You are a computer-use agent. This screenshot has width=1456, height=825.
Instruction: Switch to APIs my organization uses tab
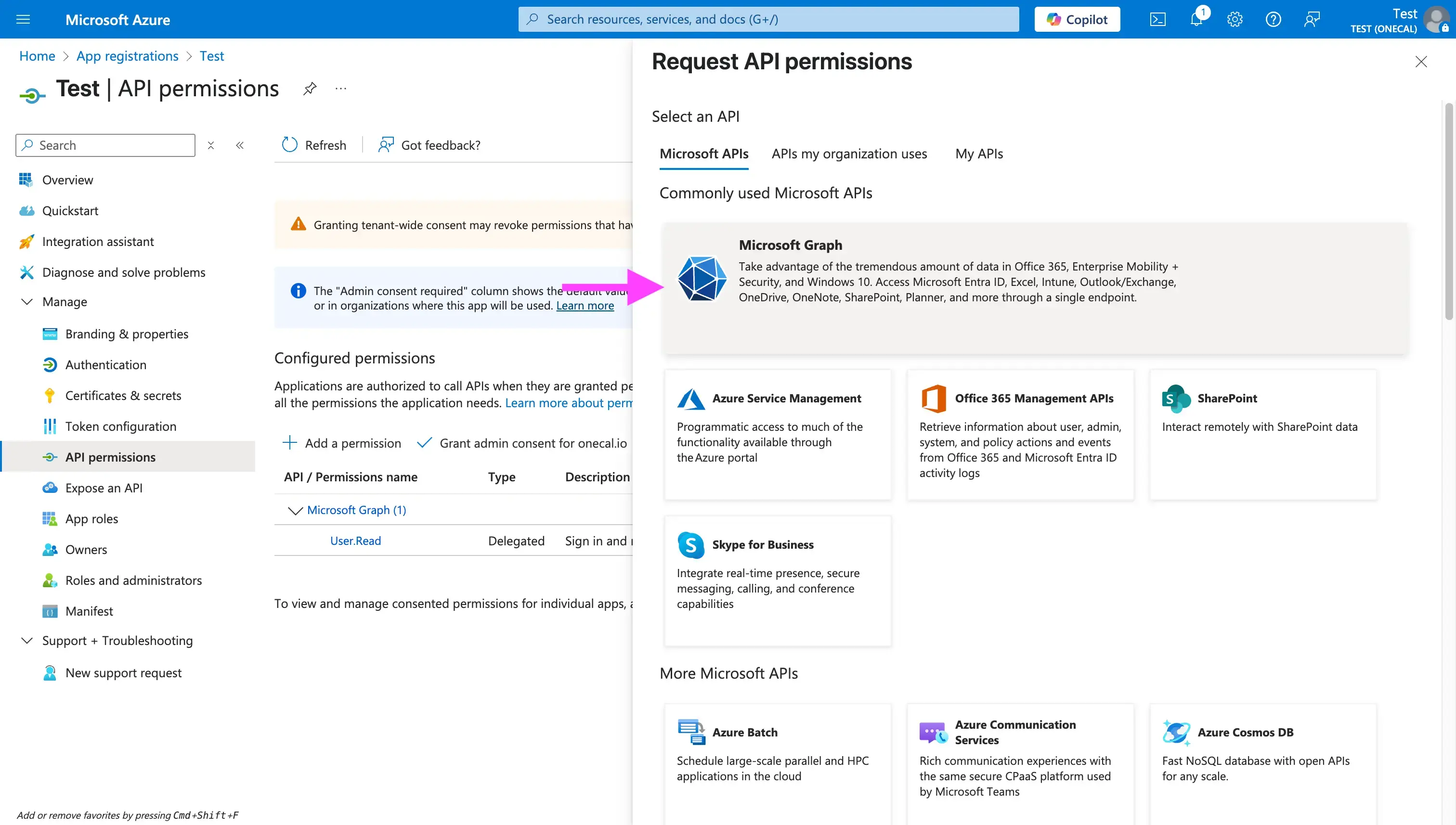click(x=849, y=154)
